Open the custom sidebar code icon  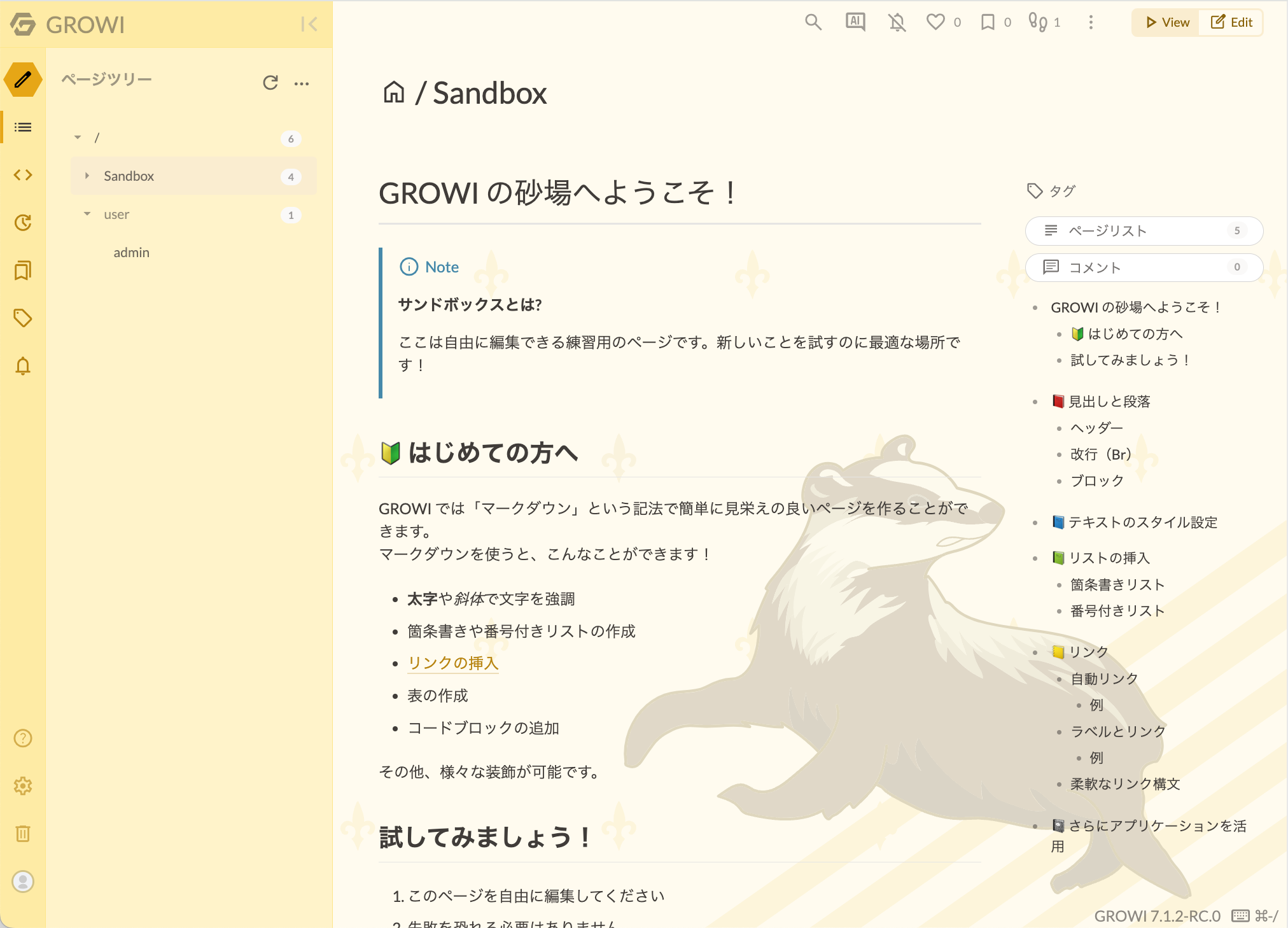click(23, 174)
